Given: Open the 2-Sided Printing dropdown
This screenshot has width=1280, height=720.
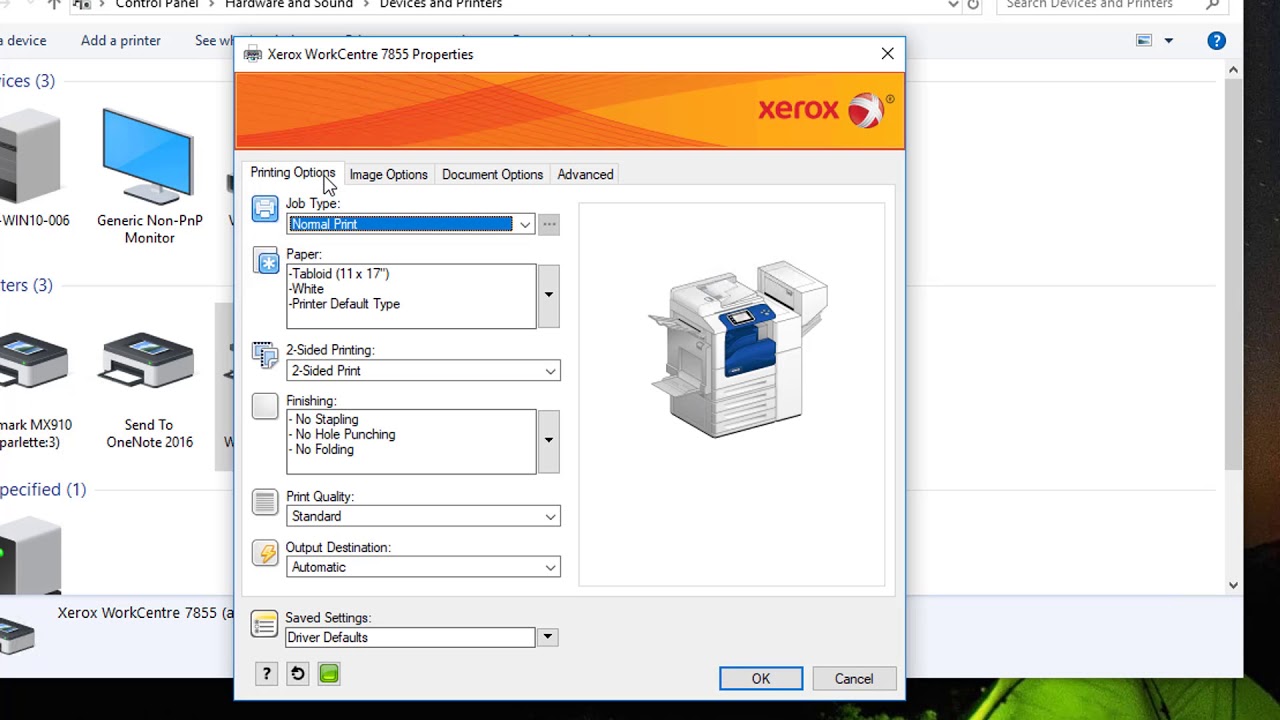Looking at the screenshot, I should click(x=550, y=371).
